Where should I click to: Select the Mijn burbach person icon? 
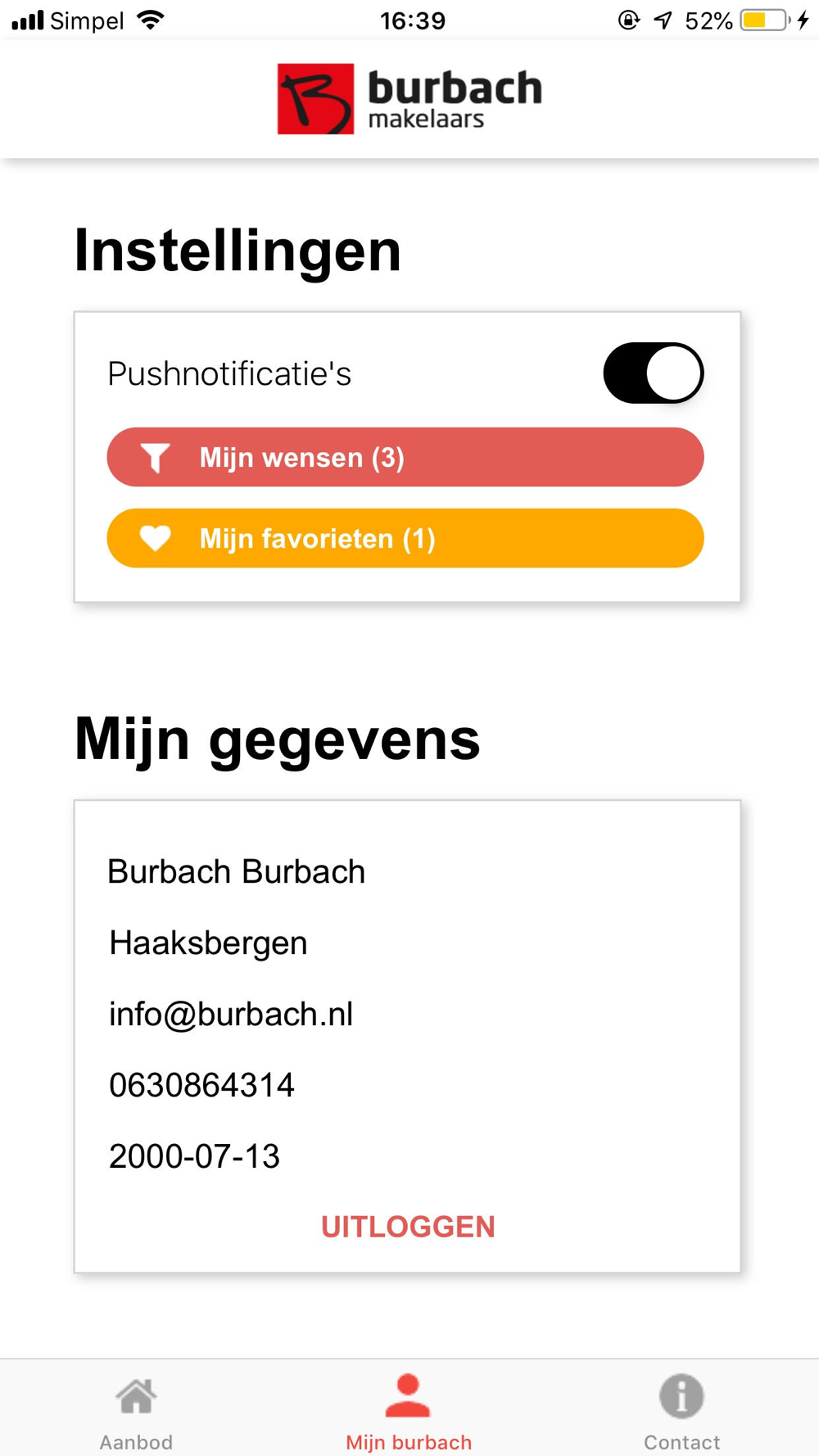click(408, 1395)
